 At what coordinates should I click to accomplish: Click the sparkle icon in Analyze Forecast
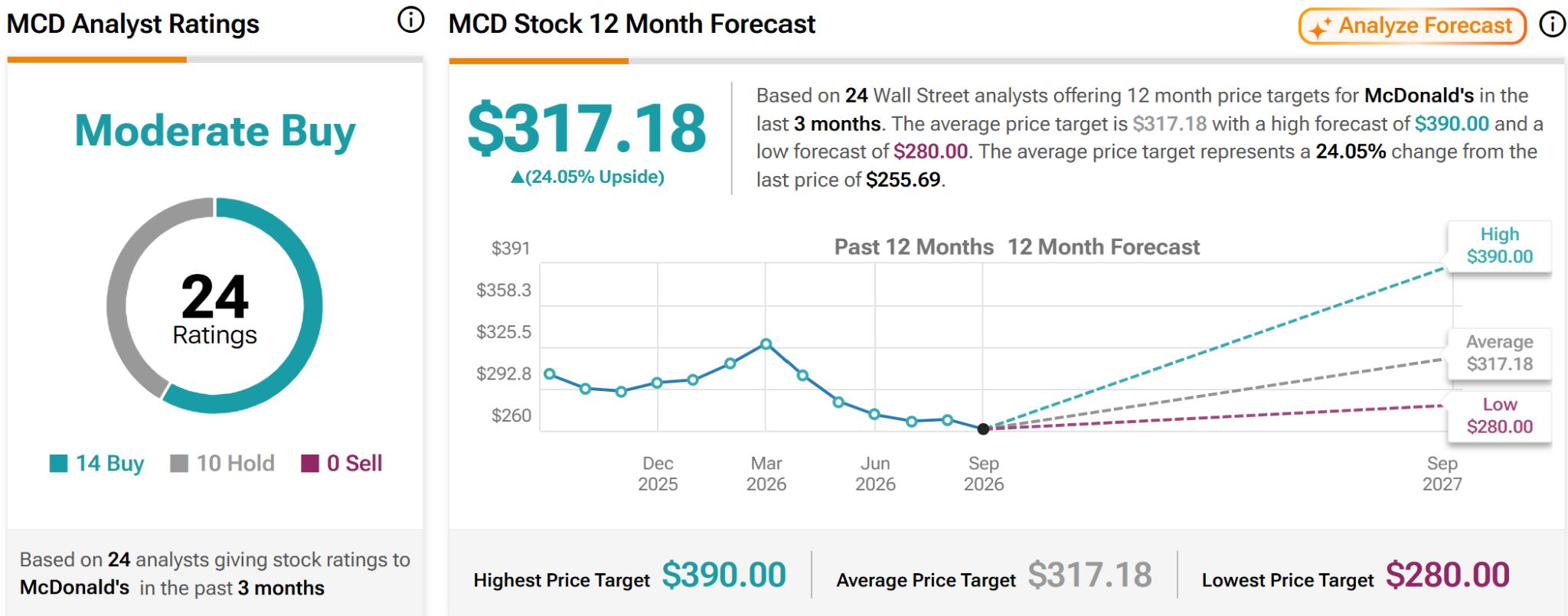1319,28
